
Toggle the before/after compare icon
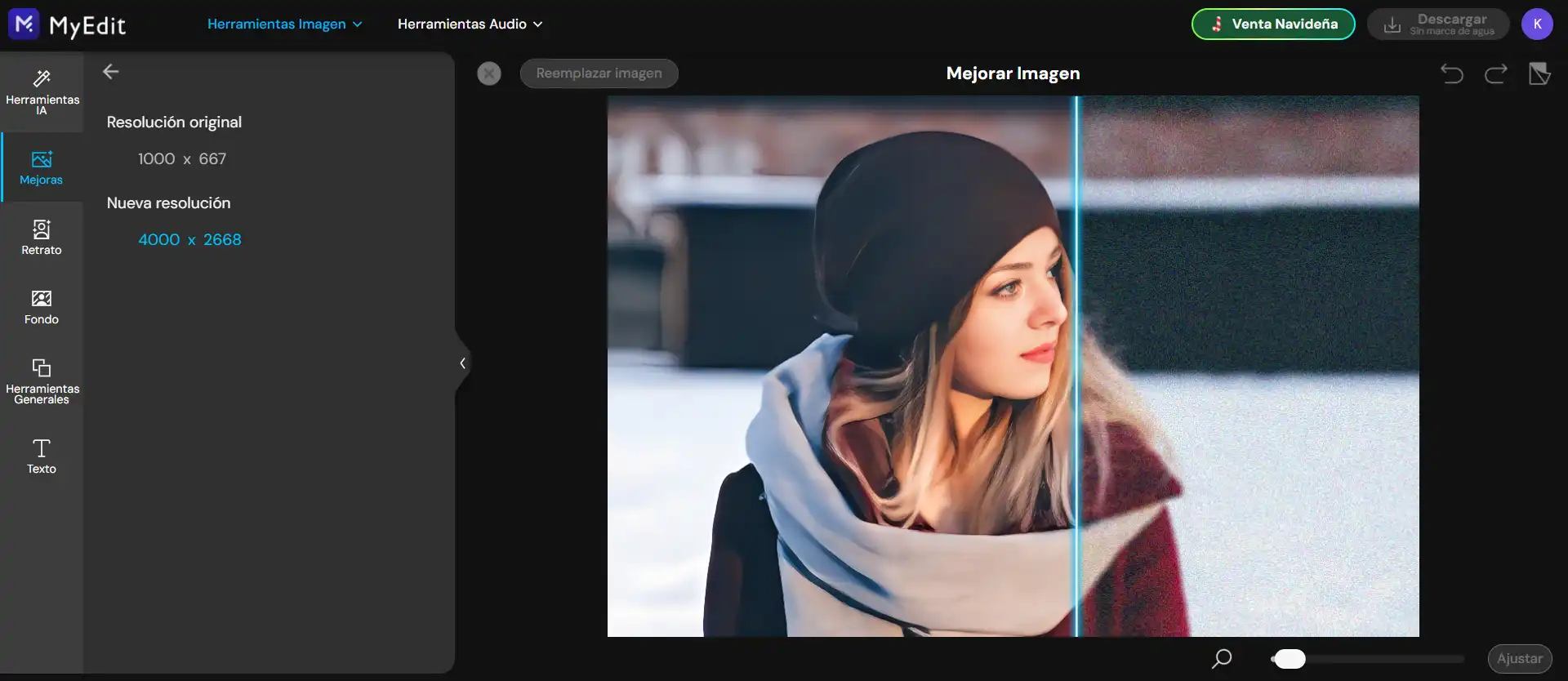point(1539,73)
